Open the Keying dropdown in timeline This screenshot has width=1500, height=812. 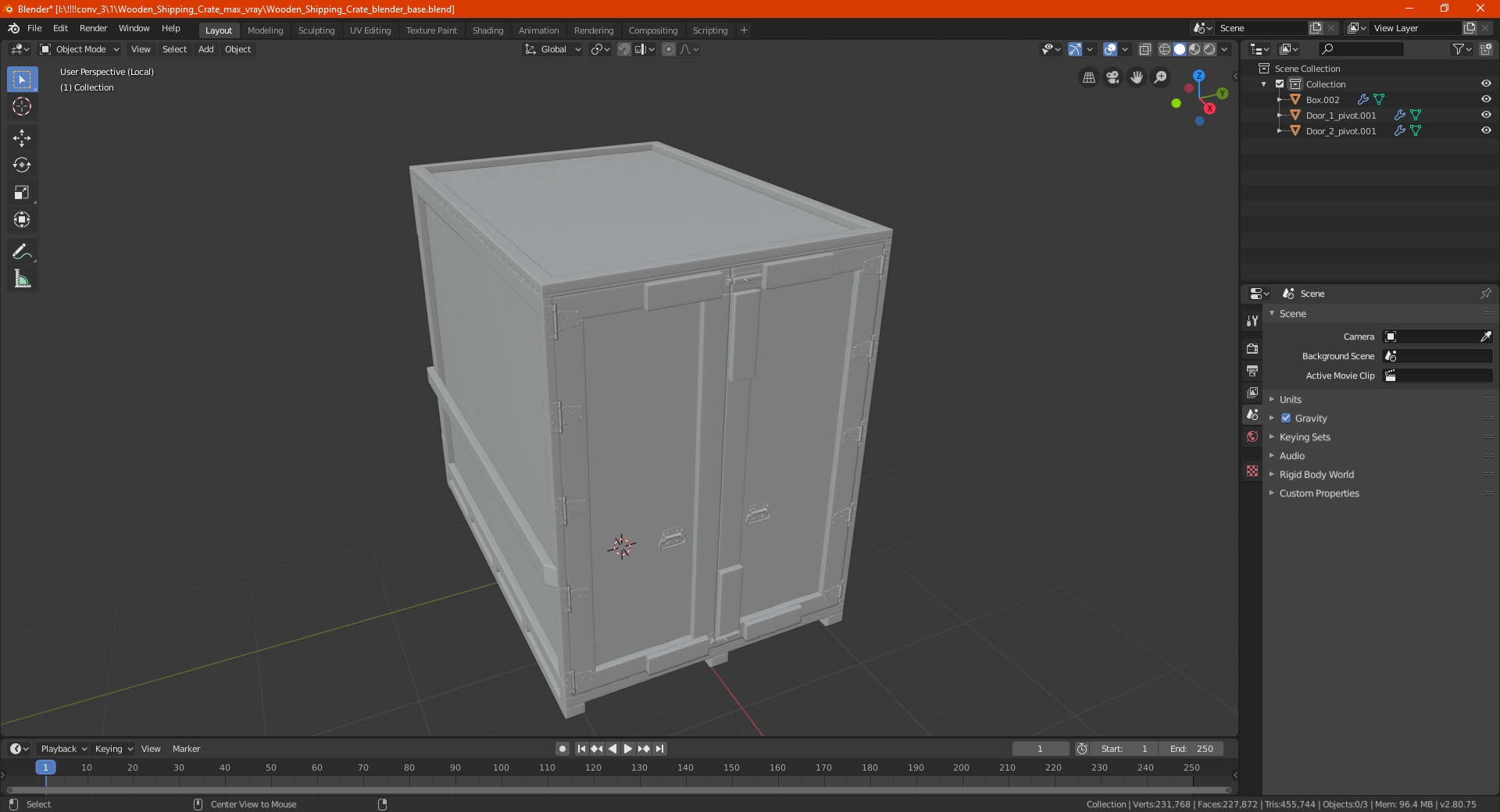(113, 749)
